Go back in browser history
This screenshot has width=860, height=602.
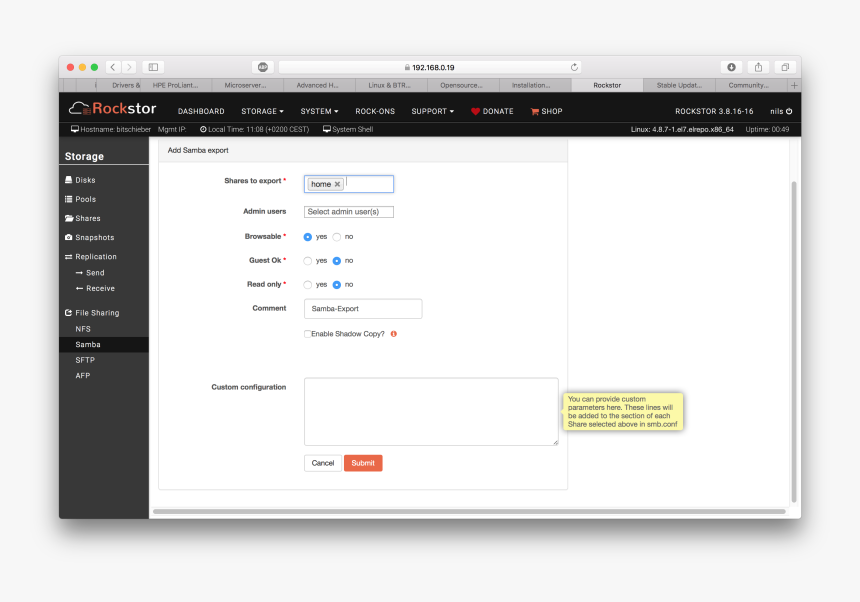(x=113, y=67)
